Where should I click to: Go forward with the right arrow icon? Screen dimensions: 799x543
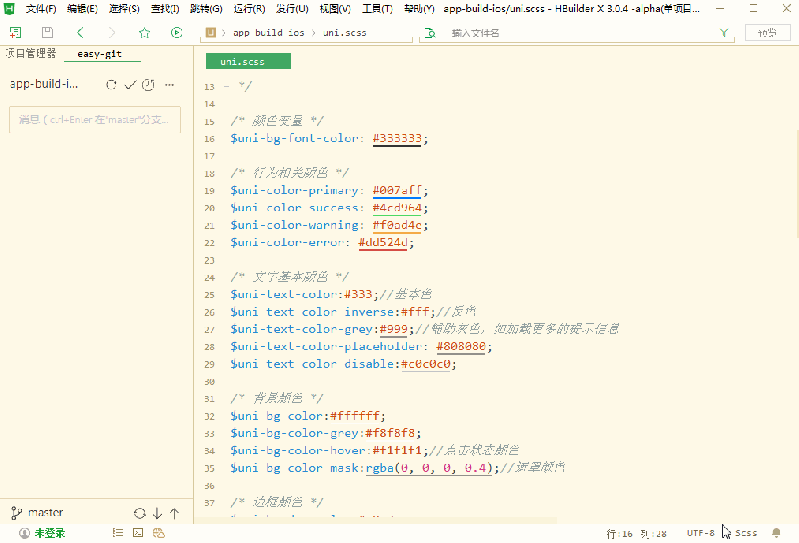(x=112, y=33)
